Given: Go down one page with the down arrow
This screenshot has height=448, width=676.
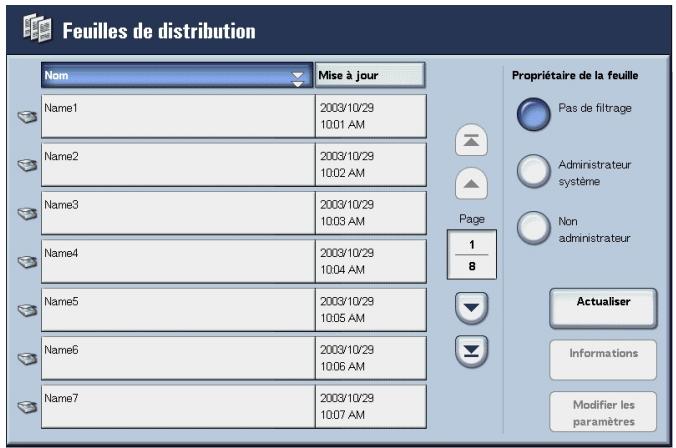Looking at the screenshot, I should coord(471,308).
